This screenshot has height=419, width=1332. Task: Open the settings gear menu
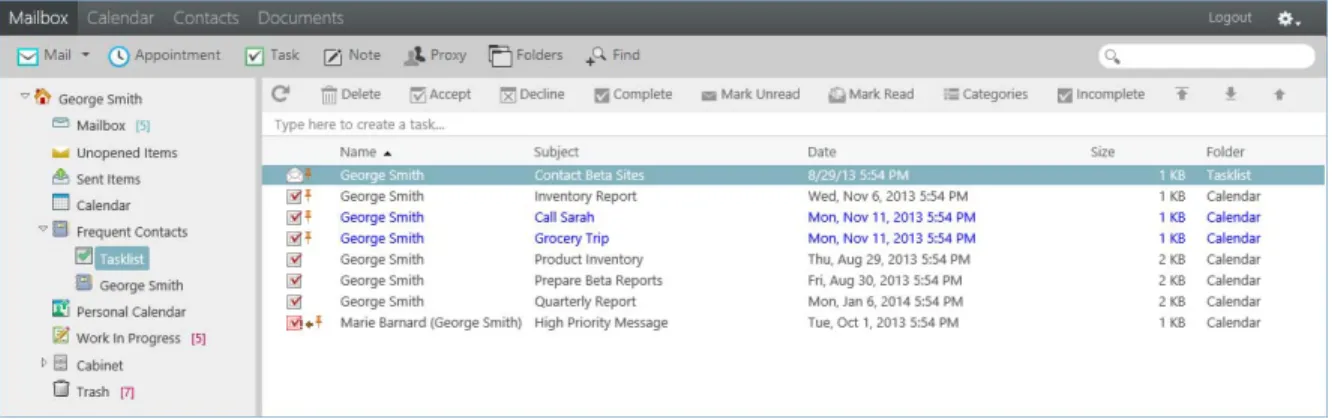pyautogui.click(x=1288, y=19)
